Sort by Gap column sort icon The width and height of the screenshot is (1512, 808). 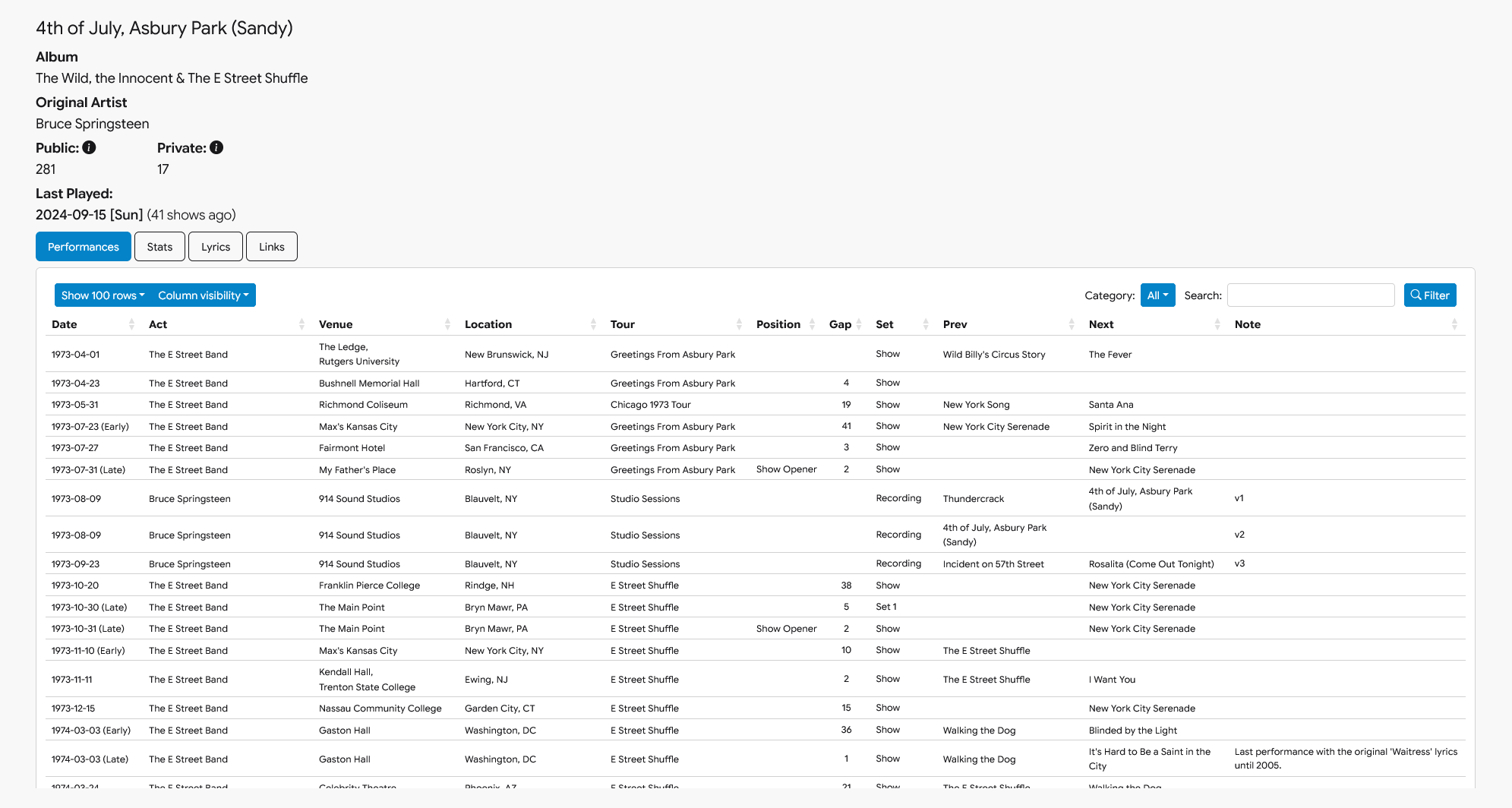tap(859, 324)
